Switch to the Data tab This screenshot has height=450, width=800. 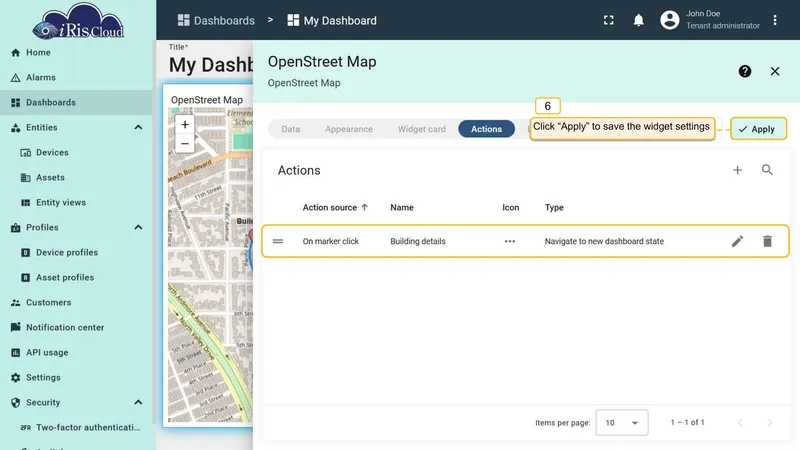click(291, 129)
